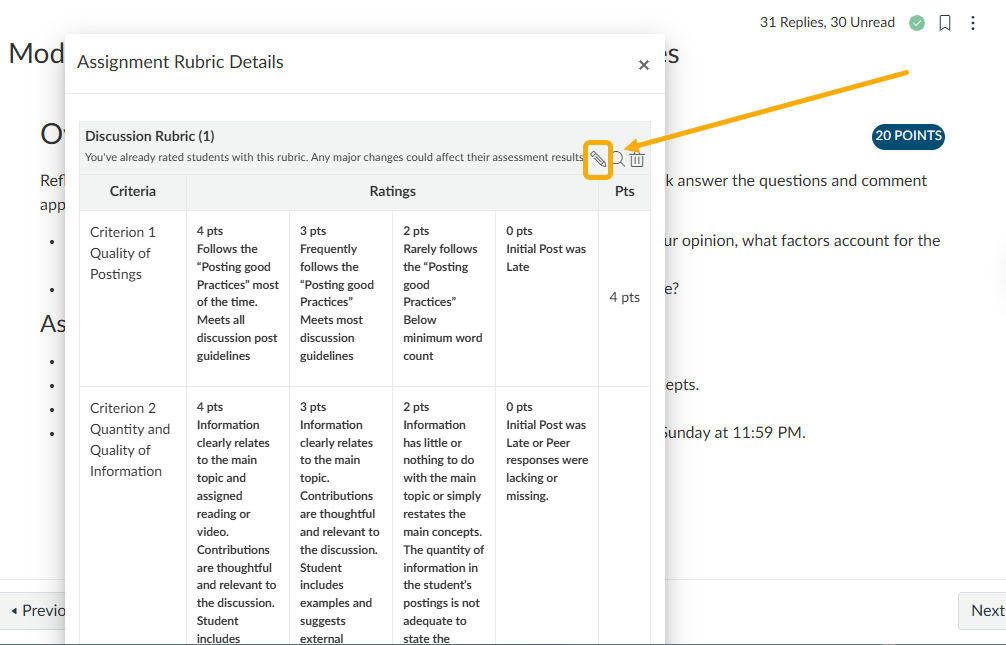This screenshot has width=1006, height=645.
Task: Click the Criterion 2 Quantity and Quality cell
Action: pos(132,439)
